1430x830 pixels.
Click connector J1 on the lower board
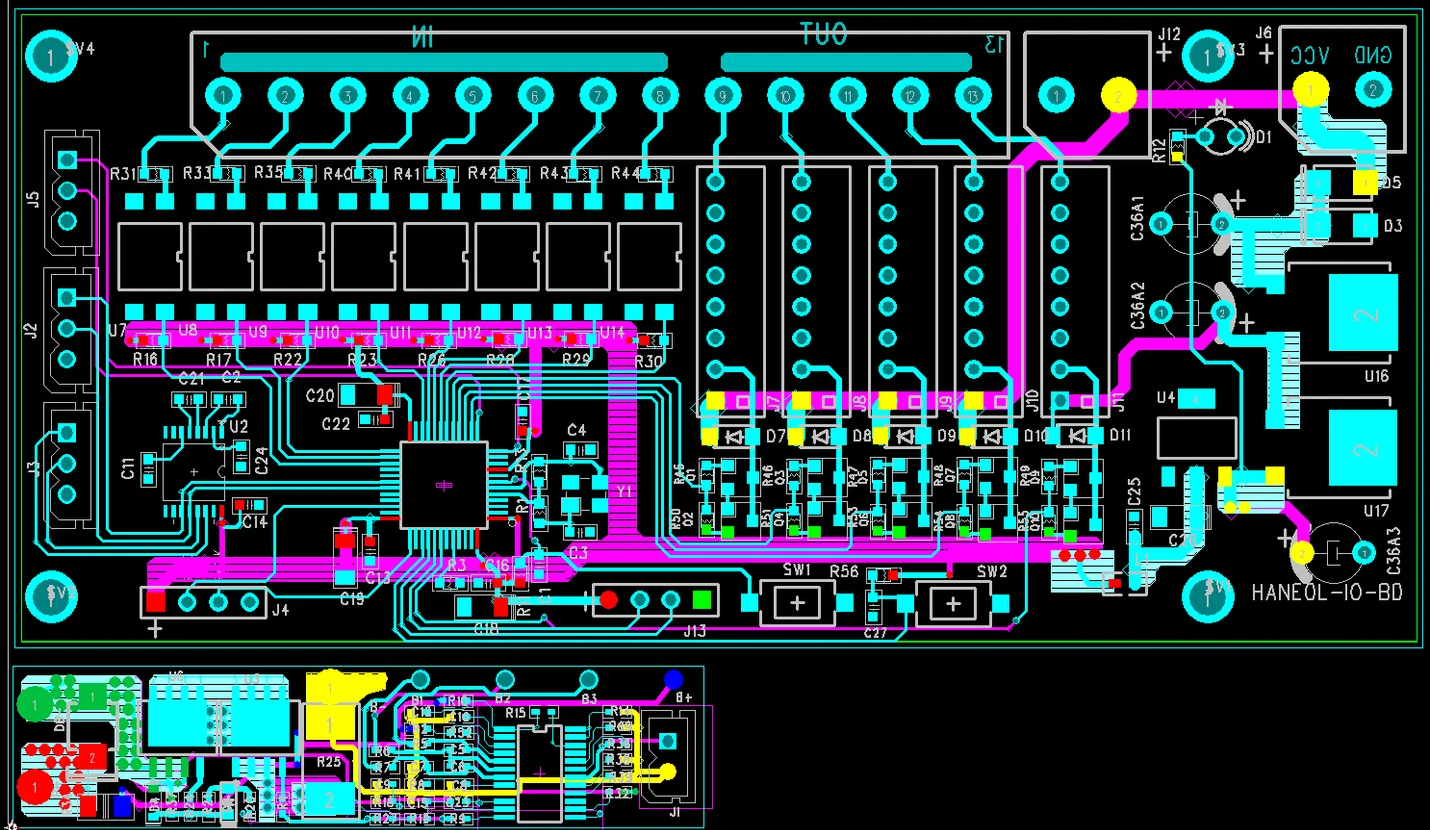[x=667, y=757]
